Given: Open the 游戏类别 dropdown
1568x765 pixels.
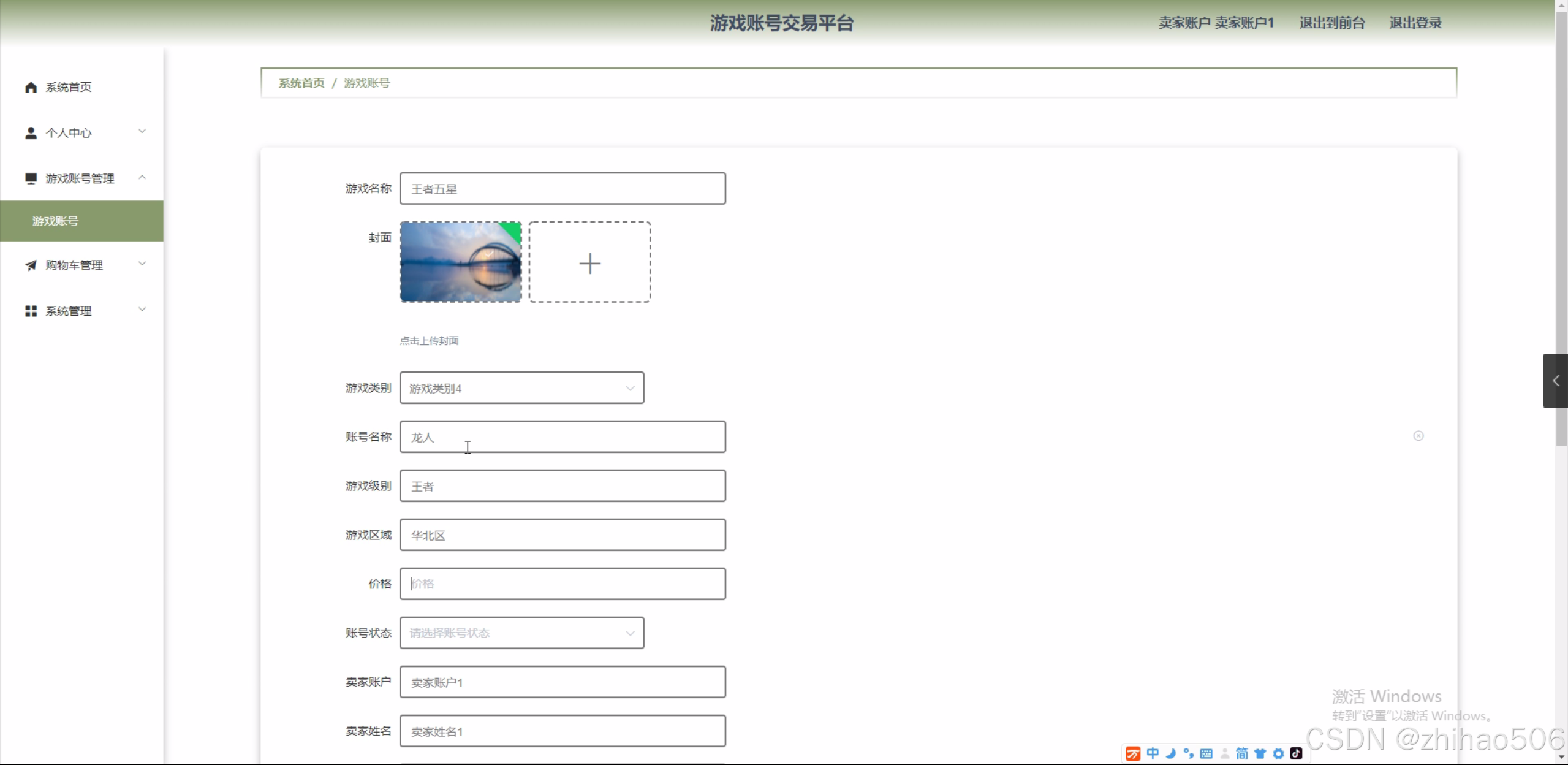Looking at the screenshot, I should 521,388.
